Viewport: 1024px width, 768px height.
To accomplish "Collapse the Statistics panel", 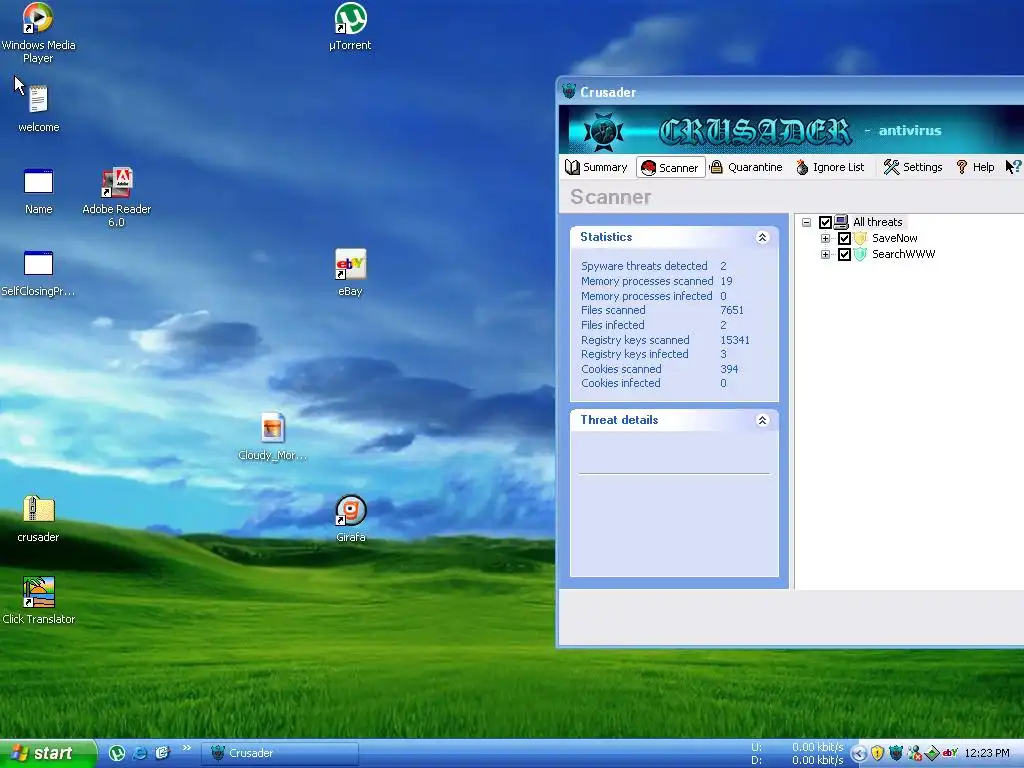I will click(762, 237).
